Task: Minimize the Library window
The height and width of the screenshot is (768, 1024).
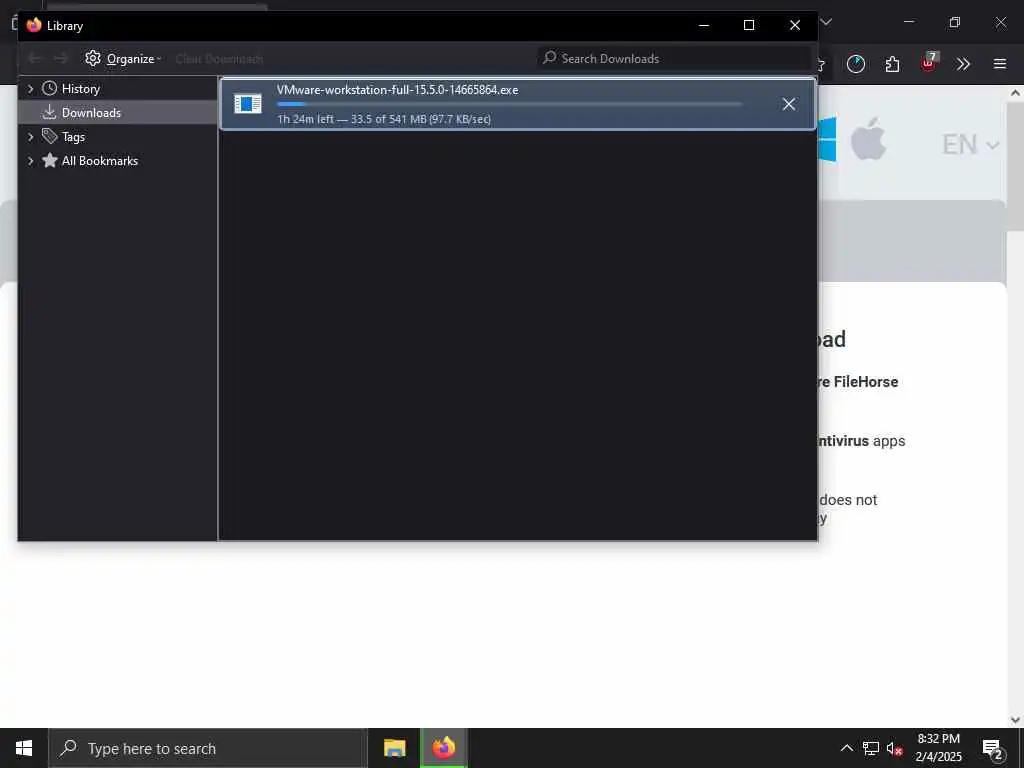Action: (x=704, y=25)
